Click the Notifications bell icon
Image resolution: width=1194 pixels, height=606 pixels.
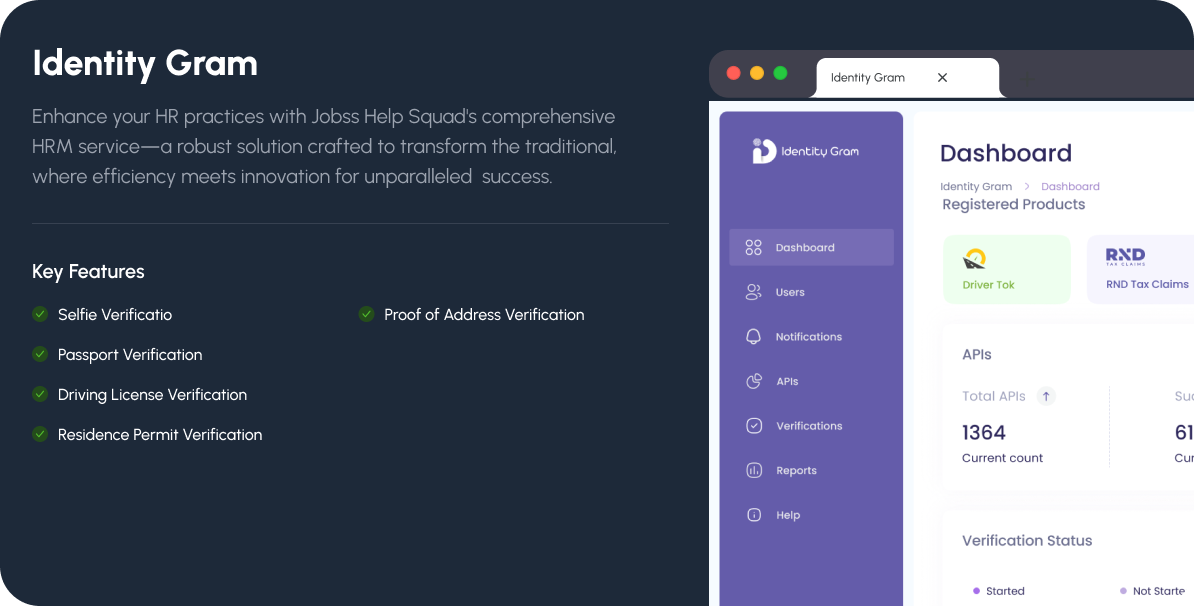click(x=754, y=337)
